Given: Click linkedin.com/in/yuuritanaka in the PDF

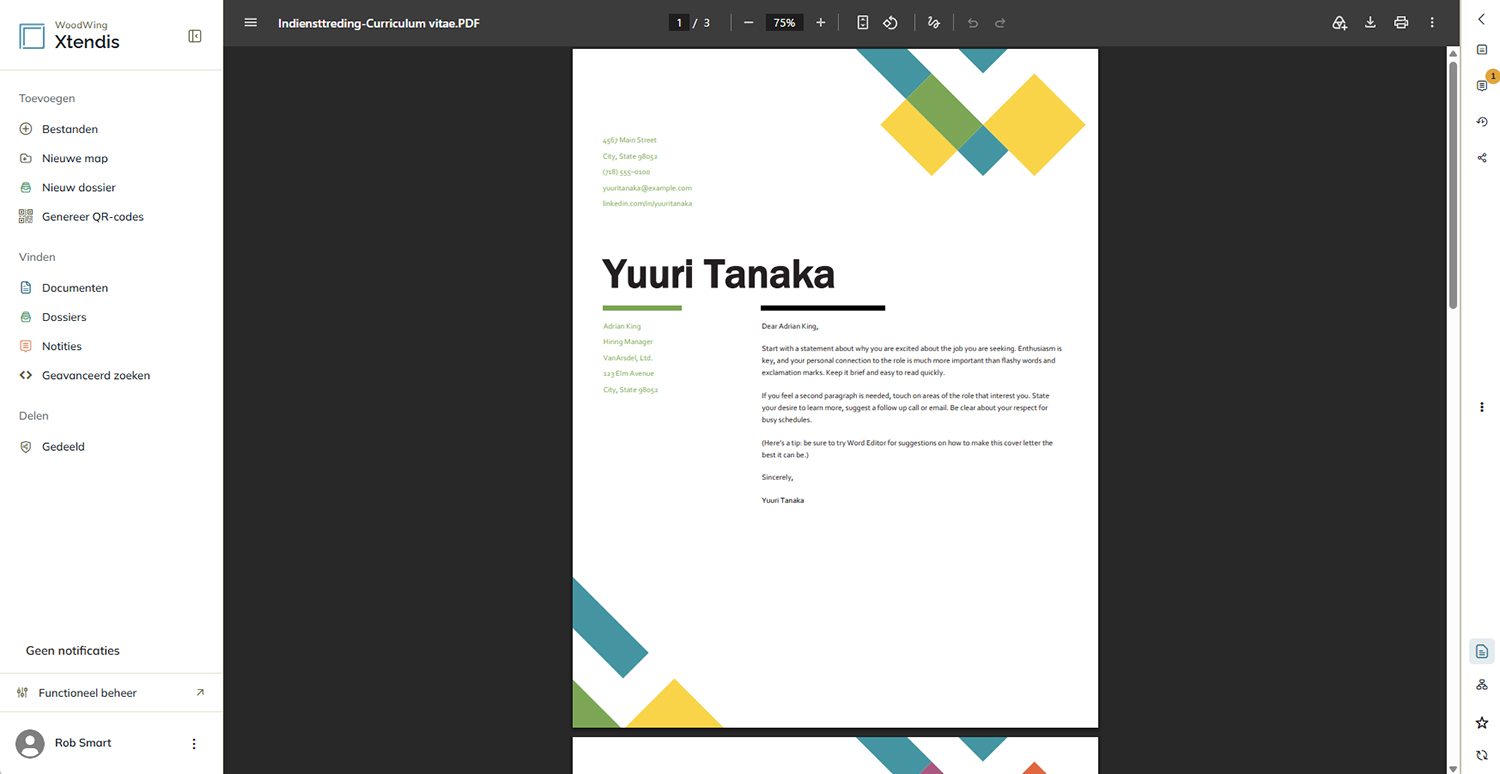Looking at the screenshot, I should (647, 203).
